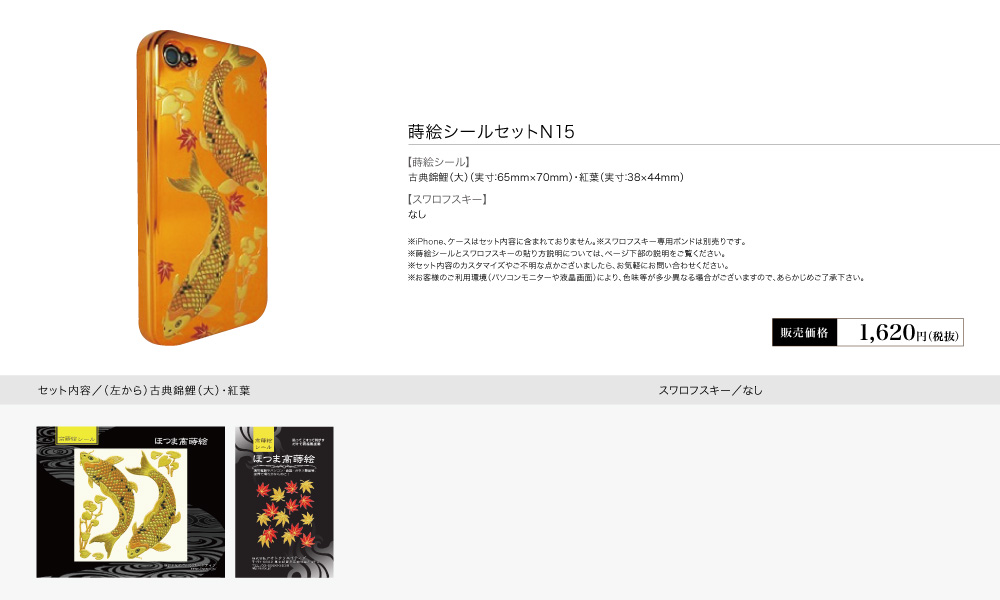Click the 販売価格 black label
The height and width of the screenshot is (600, 1000).
click(804, 332)
